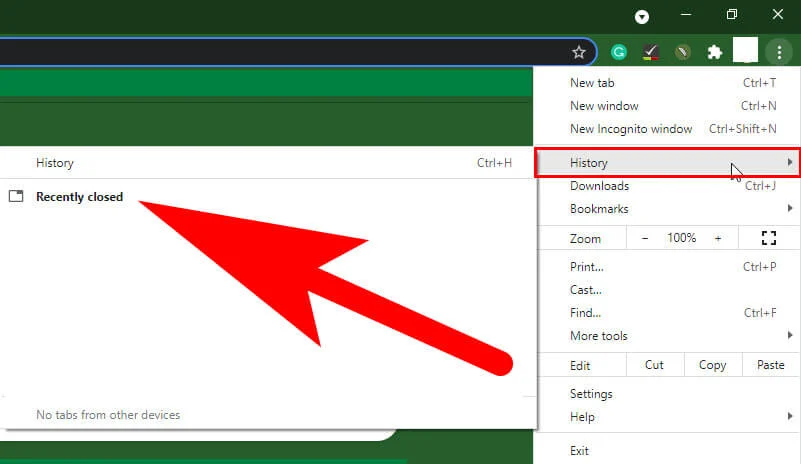Viewport: 801px width, 464px height.
Task: Click the Recently closed window icon
Action: tap(16, 196)
